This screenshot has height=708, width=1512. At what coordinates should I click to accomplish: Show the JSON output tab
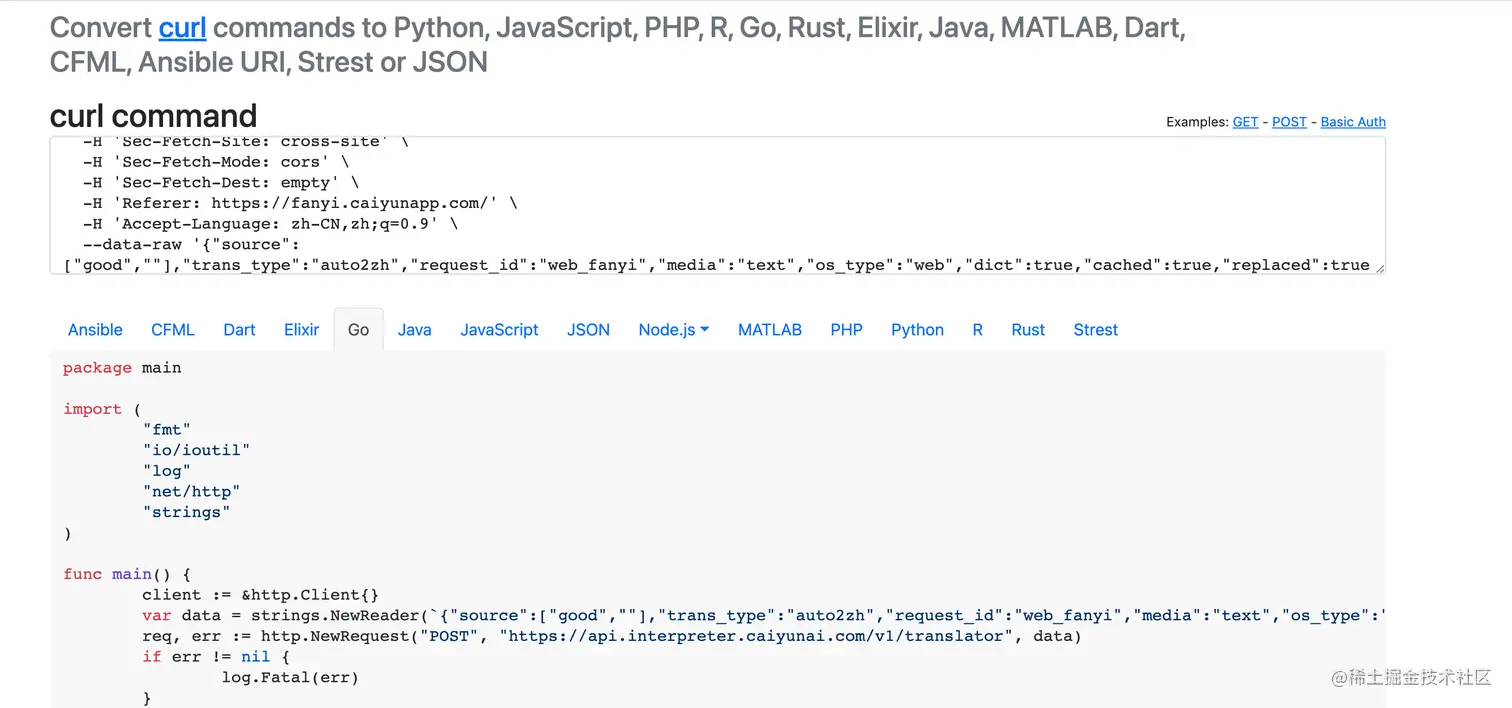(588, 330)
